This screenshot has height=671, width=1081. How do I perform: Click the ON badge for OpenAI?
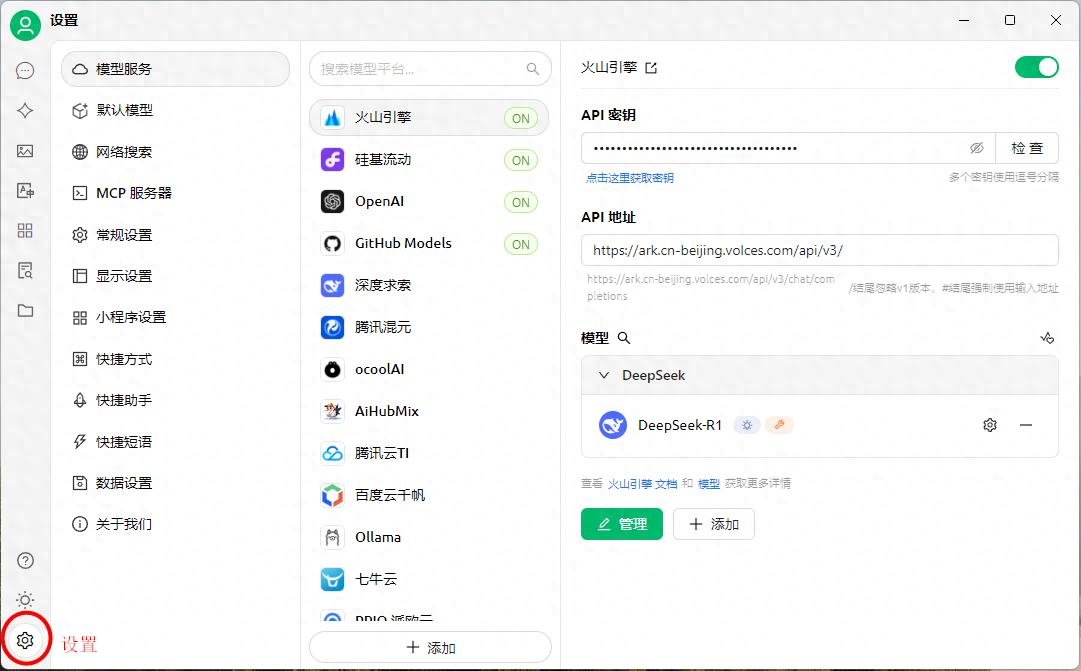(x=521, y=202)
